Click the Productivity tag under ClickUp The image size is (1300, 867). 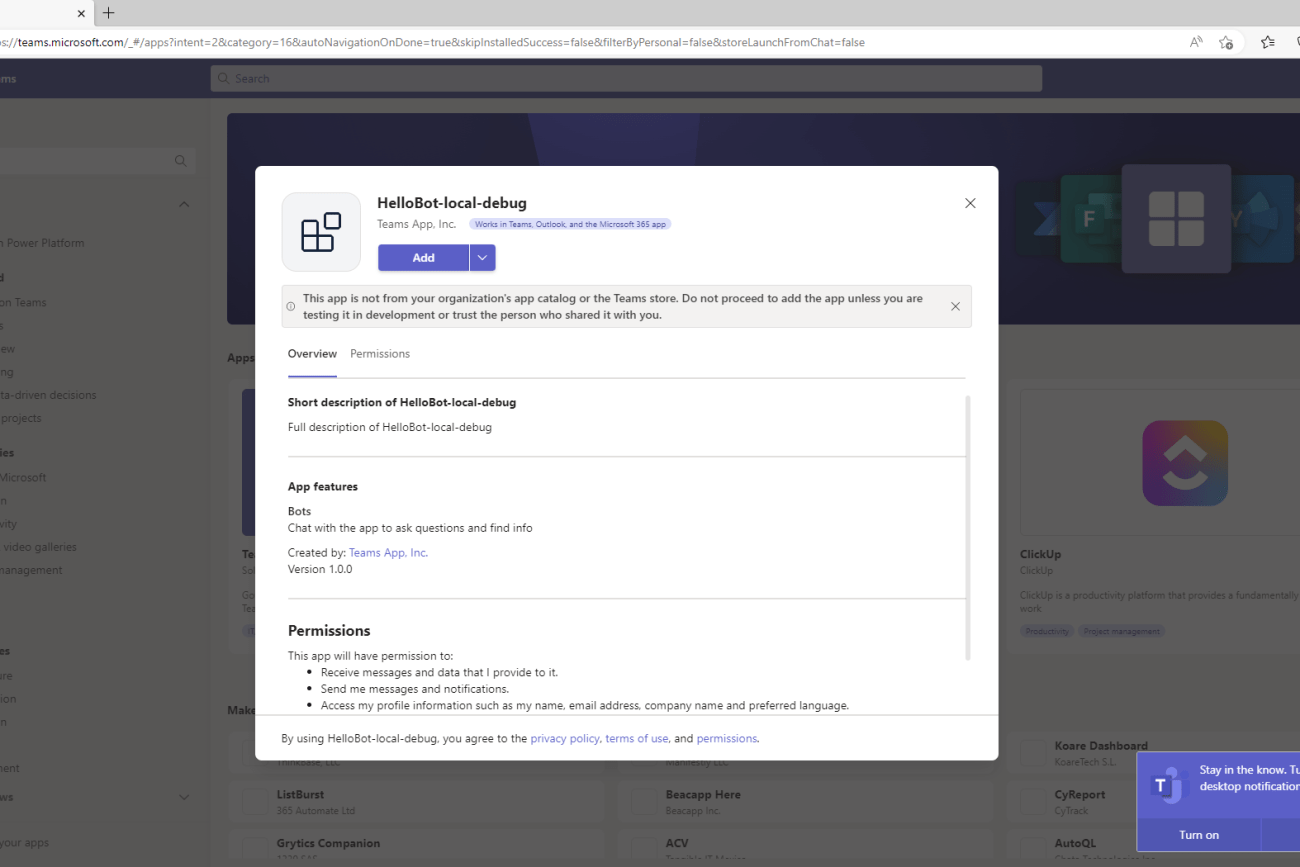pos(1047,632)
